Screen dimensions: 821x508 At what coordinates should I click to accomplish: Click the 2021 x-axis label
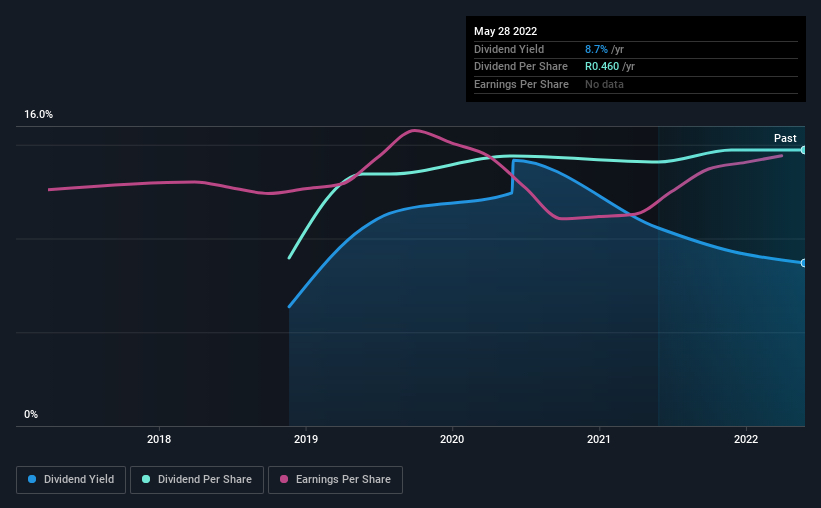click(599, 439)
